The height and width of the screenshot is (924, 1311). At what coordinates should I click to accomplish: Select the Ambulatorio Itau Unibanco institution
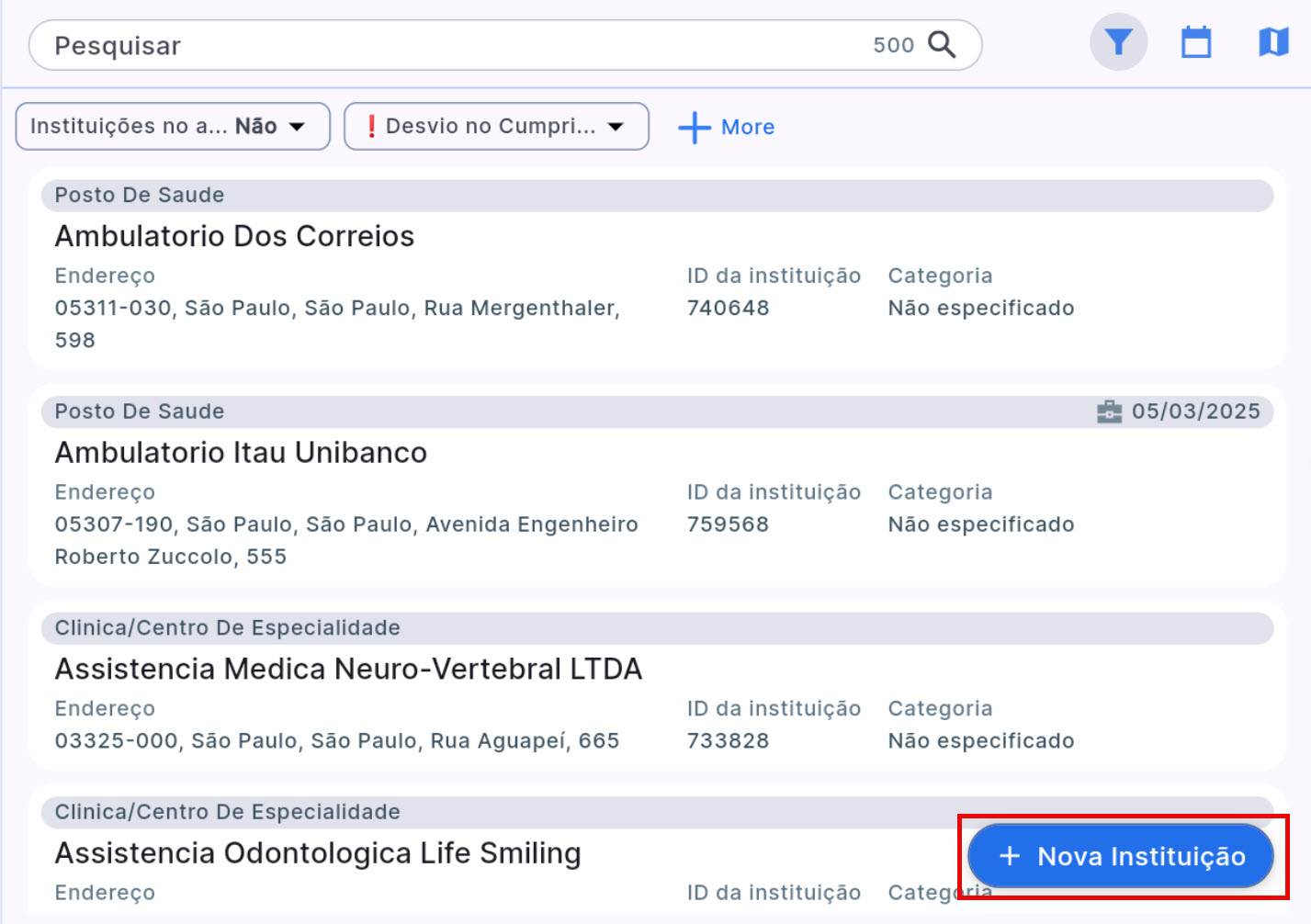pyautogui.click(x=241, y=453)
